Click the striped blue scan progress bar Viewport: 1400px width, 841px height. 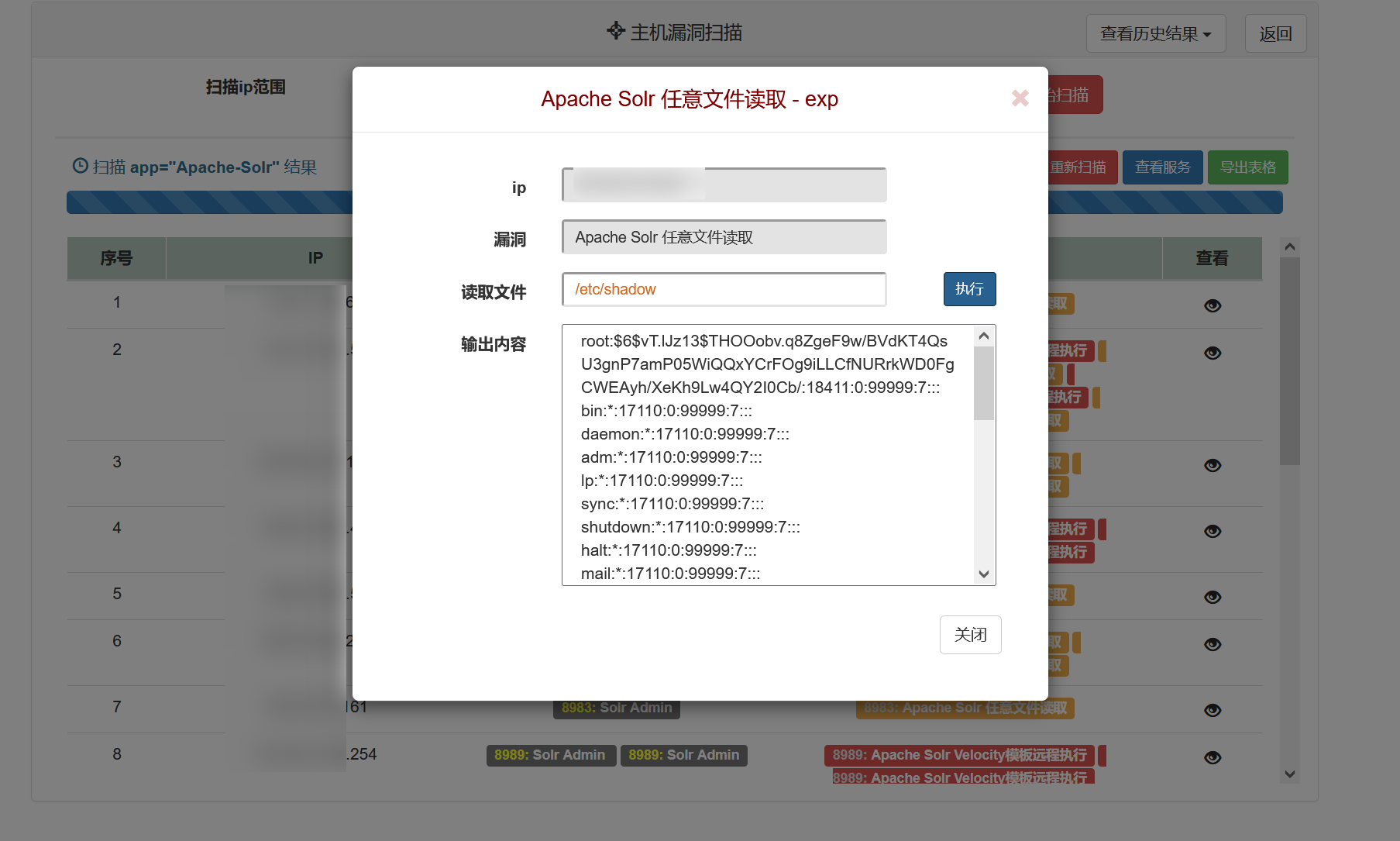[209, 202]
